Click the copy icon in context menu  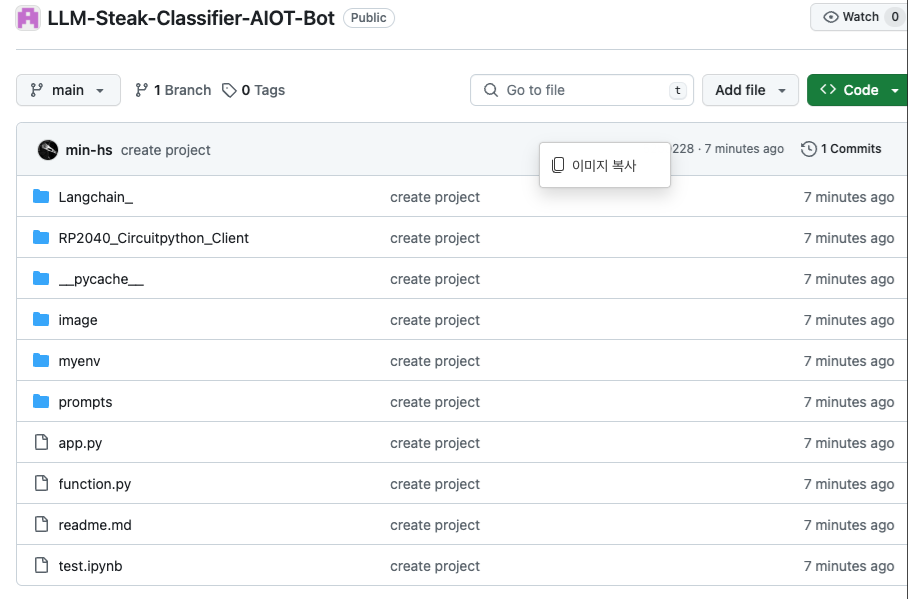pos(558,165)
